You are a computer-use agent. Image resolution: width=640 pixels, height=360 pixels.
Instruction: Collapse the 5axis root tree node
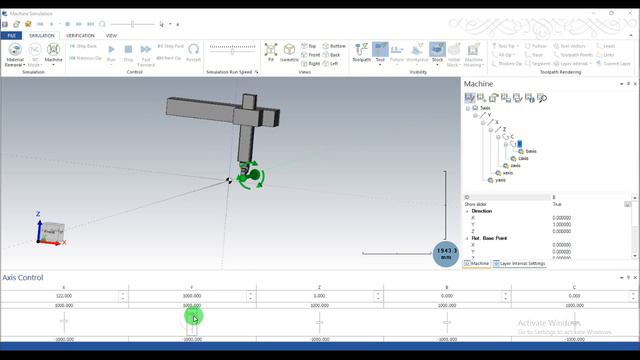point(468,108)
